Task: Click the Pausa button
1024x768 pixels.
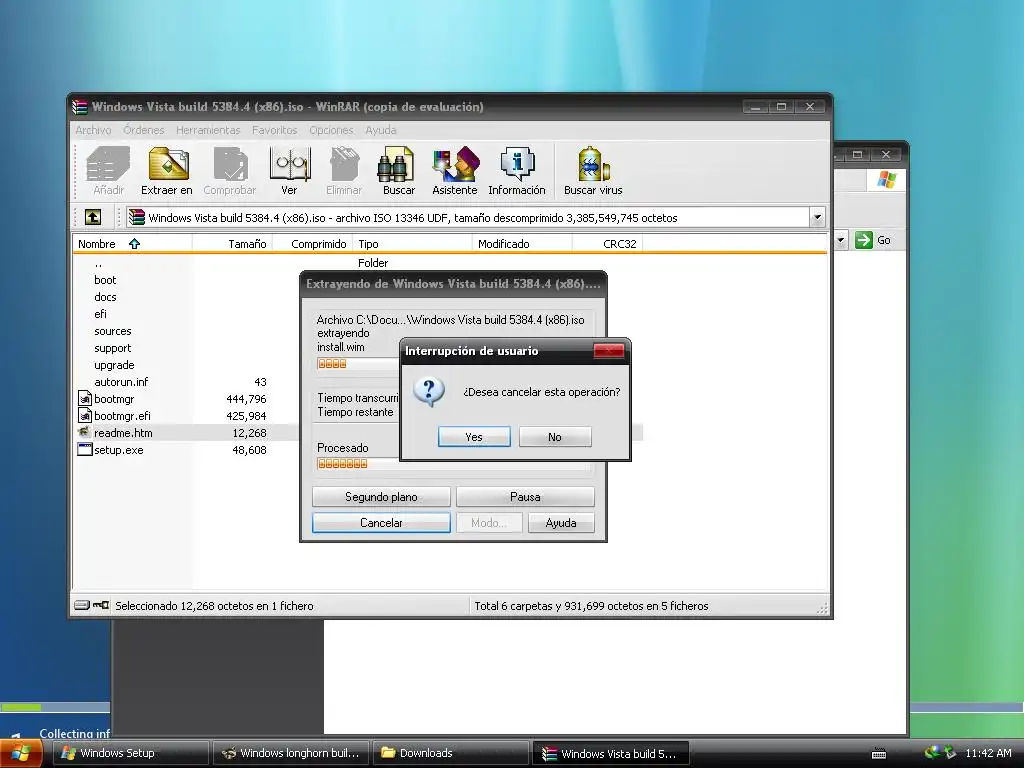Action: point(525,497)
